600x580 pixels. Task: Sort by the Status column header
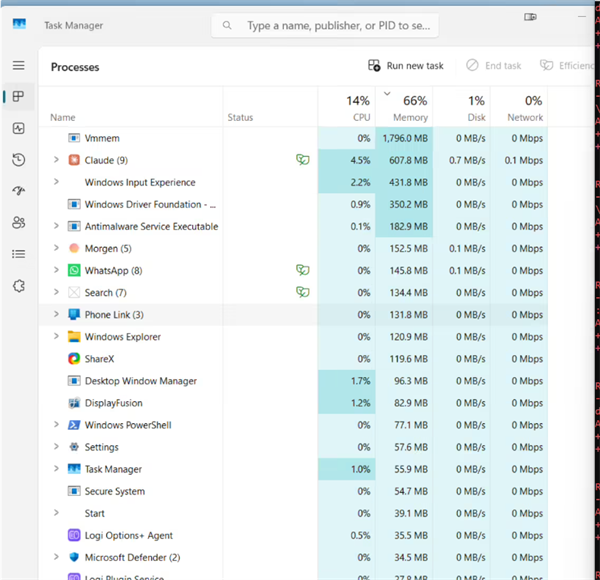click(x=270, y=107)
